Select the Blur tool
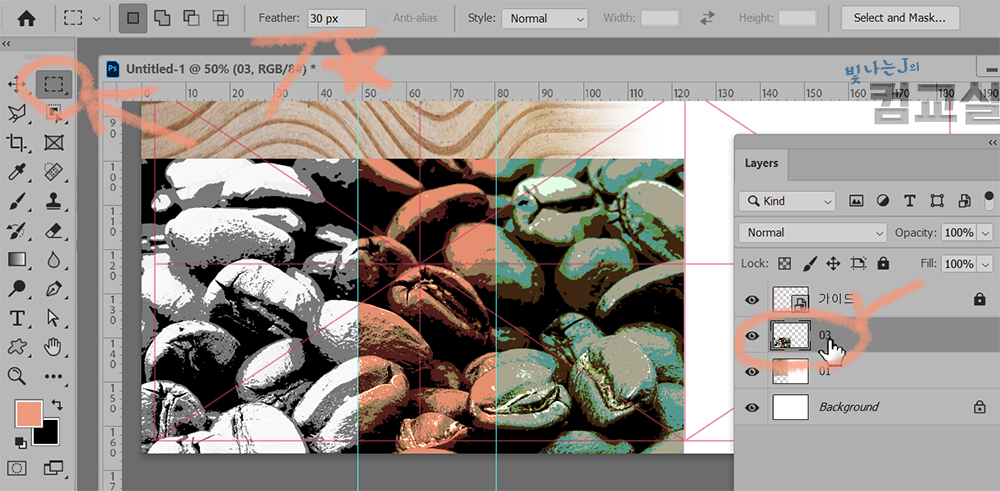Image resolution: width=1000 pixels, height=491 pixels. tap(54, 259)
